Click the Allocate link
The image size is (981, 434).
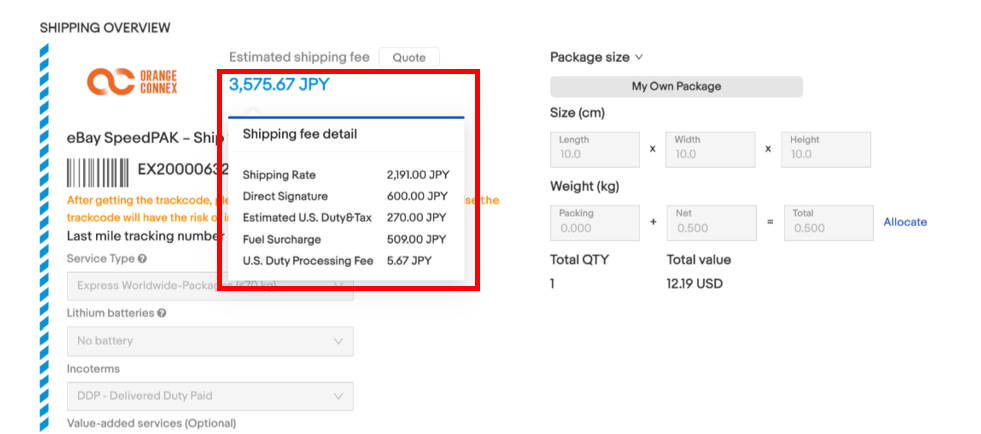pyautogui.click(x=905, y=222)
